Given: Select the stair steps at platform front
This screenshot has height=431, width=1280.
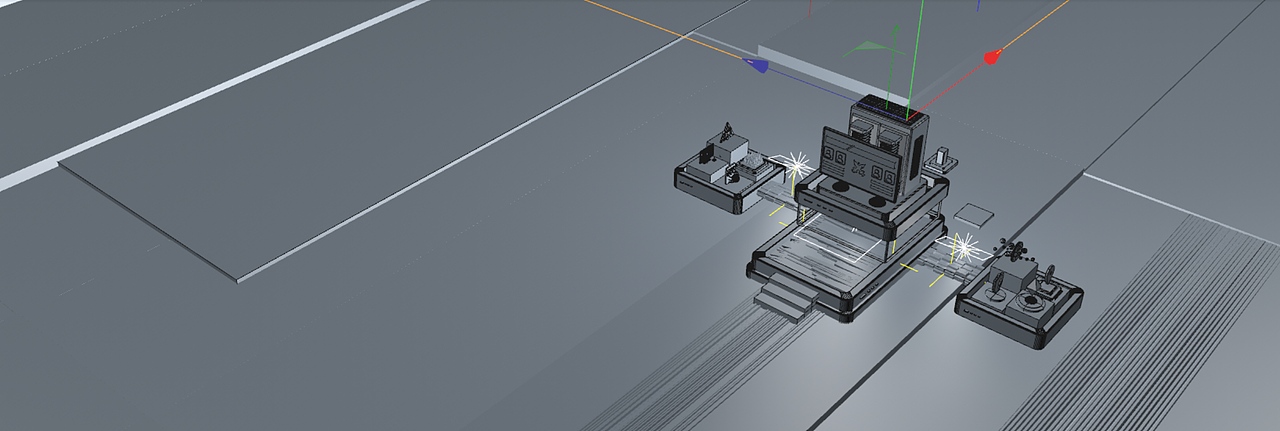Looking at the screenshot, I should pos(787,300).
